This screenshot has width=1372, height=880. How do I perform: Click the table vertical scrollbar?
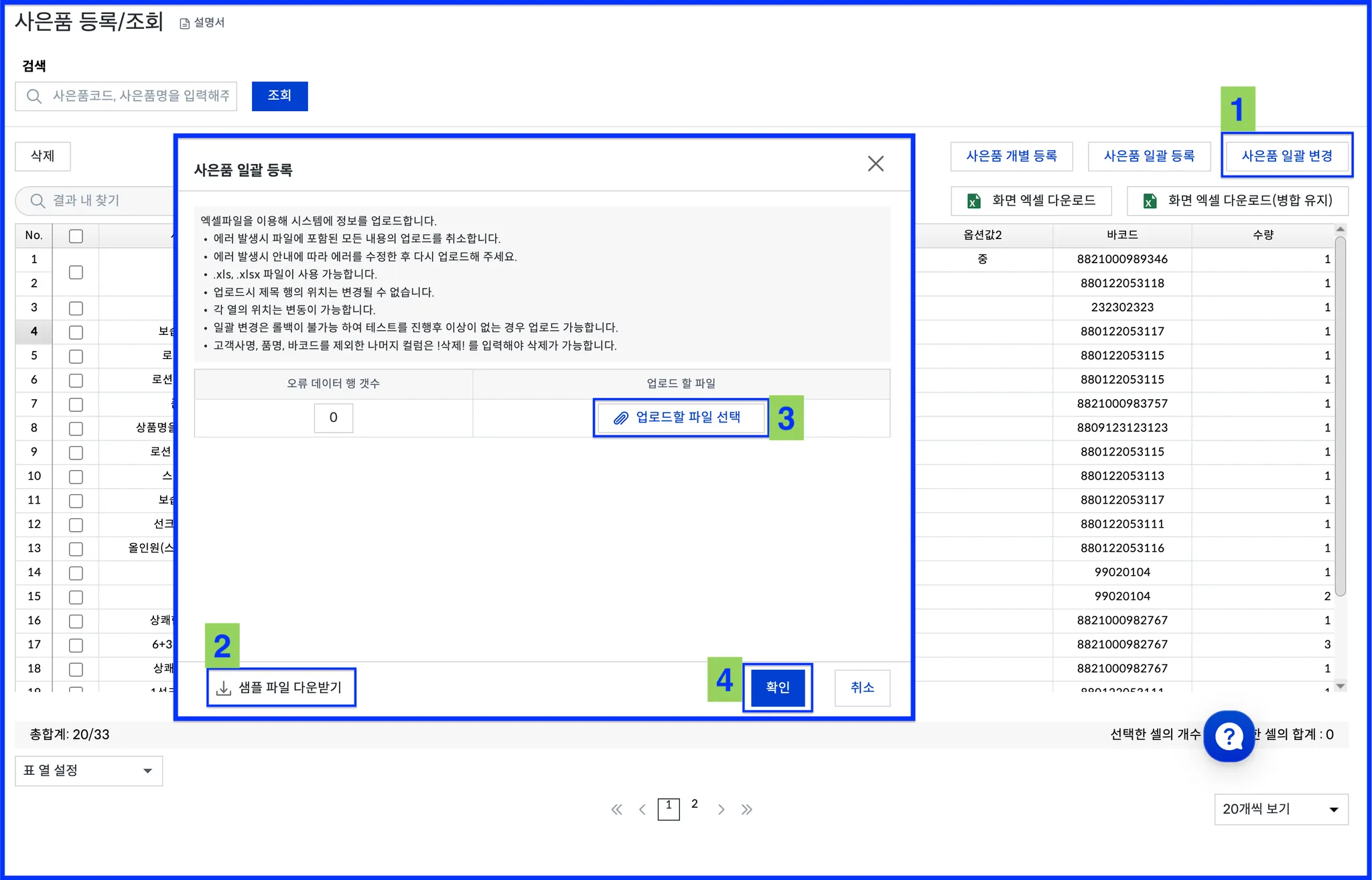pyautogui.click(x=1340, y=415)
